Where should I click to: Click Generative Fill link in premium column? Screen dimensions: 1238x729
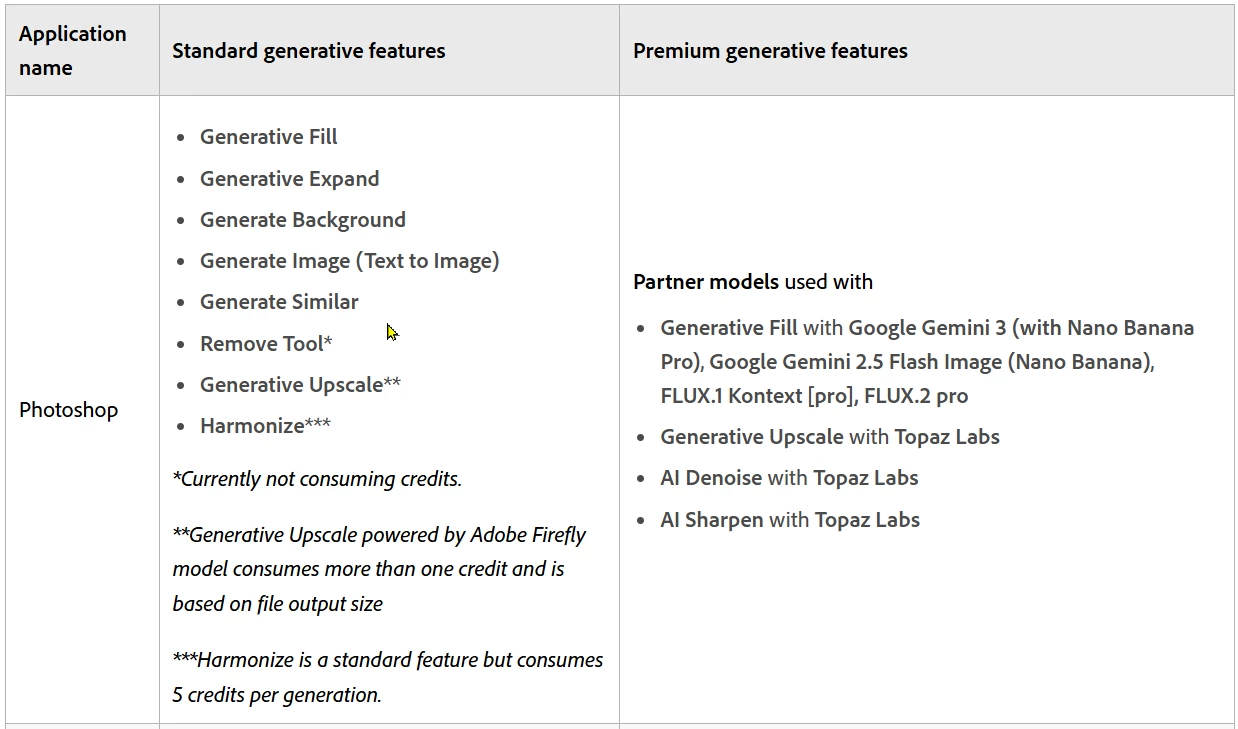click(729, 328)
